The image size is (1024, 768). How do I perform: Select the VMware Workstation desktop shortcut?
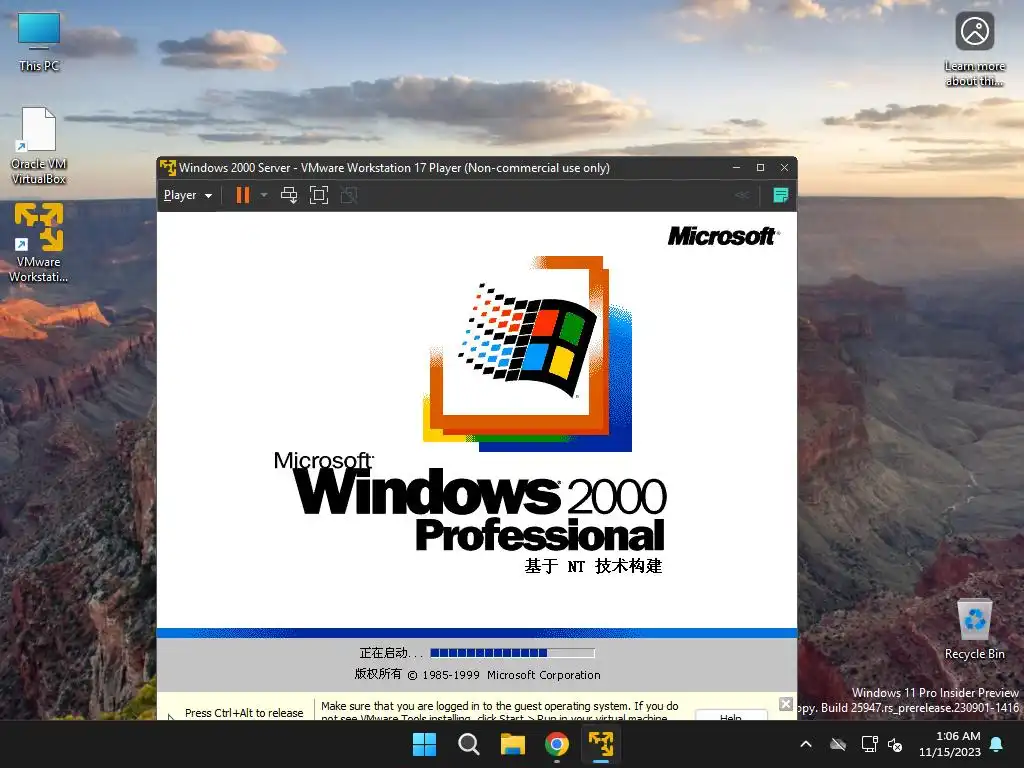(39, 243)
